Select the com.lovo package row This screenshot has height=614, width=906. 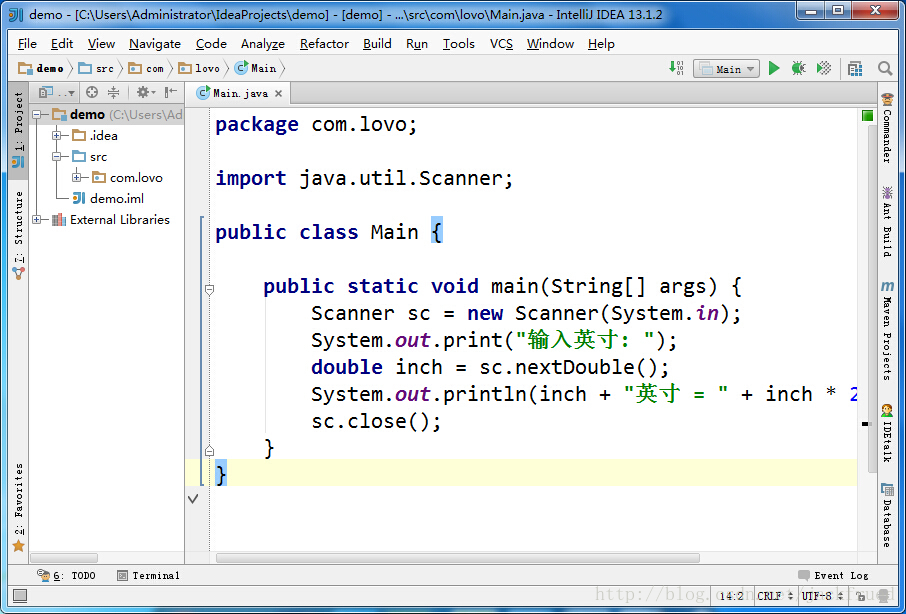coord(127,177)
